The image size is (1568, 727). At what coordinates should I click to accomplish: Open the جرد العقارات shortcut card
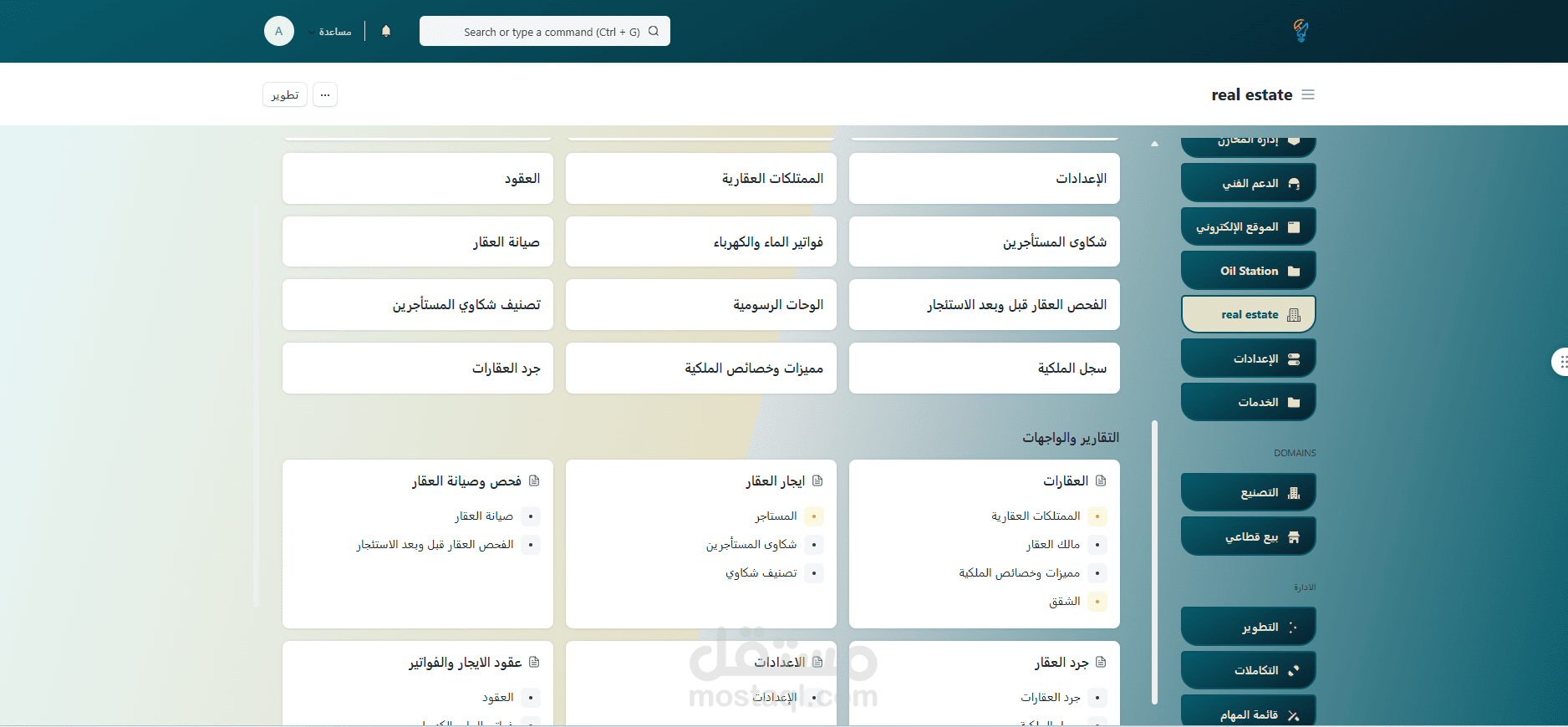pyautogui.click(x=418, y=368)
